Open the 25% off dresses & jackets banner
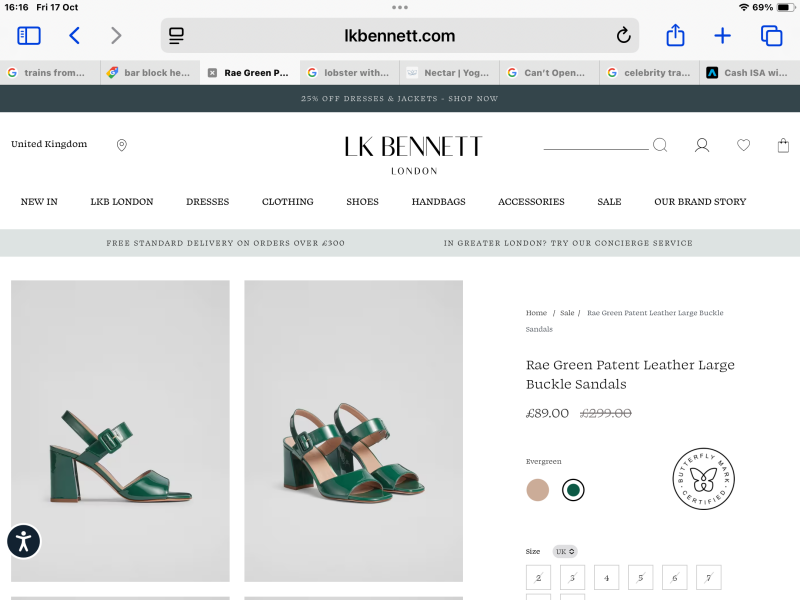 point(399,98)
